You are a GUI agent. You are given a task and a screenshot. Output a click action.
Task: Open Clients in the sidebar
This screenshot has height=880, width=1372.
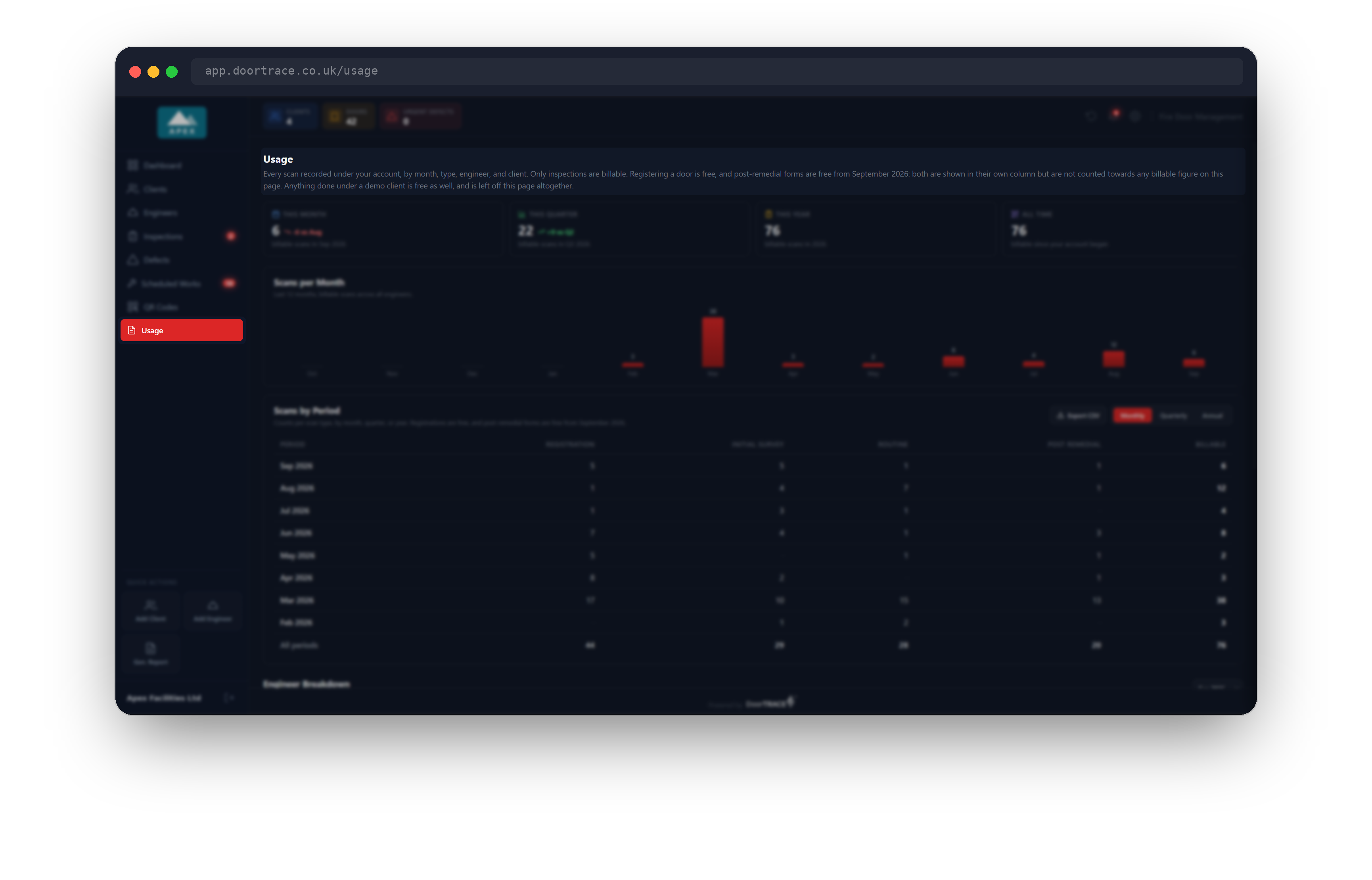click(x=182, y=189)
